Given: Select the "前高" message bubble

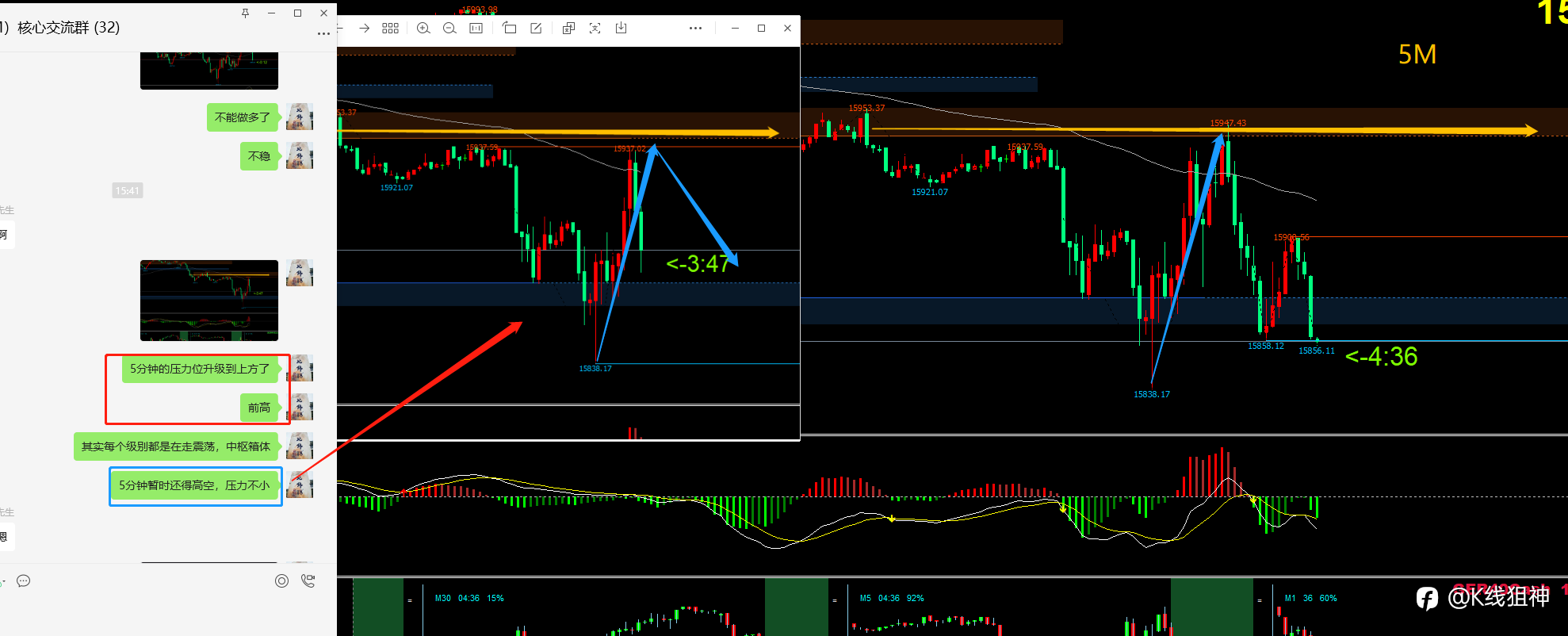Looking at the screenshot, I should point(259,408).
